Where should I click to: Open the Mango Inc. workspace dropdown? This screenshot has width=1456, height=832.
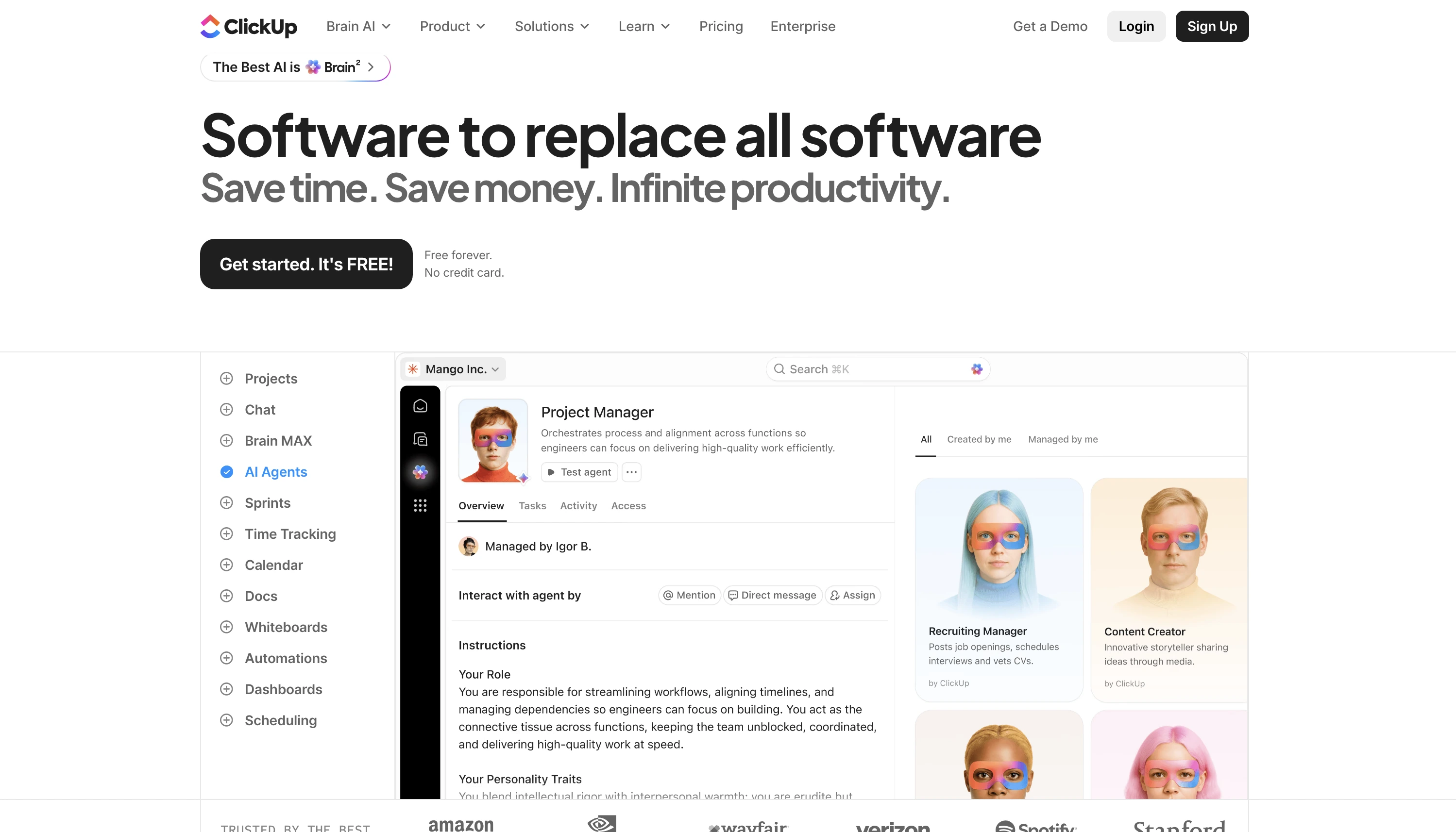(x=453, y=369)
